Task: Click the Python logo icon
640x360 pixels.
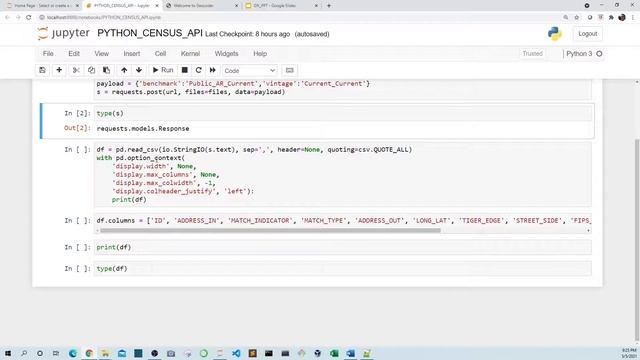Action: click(555, 33)
